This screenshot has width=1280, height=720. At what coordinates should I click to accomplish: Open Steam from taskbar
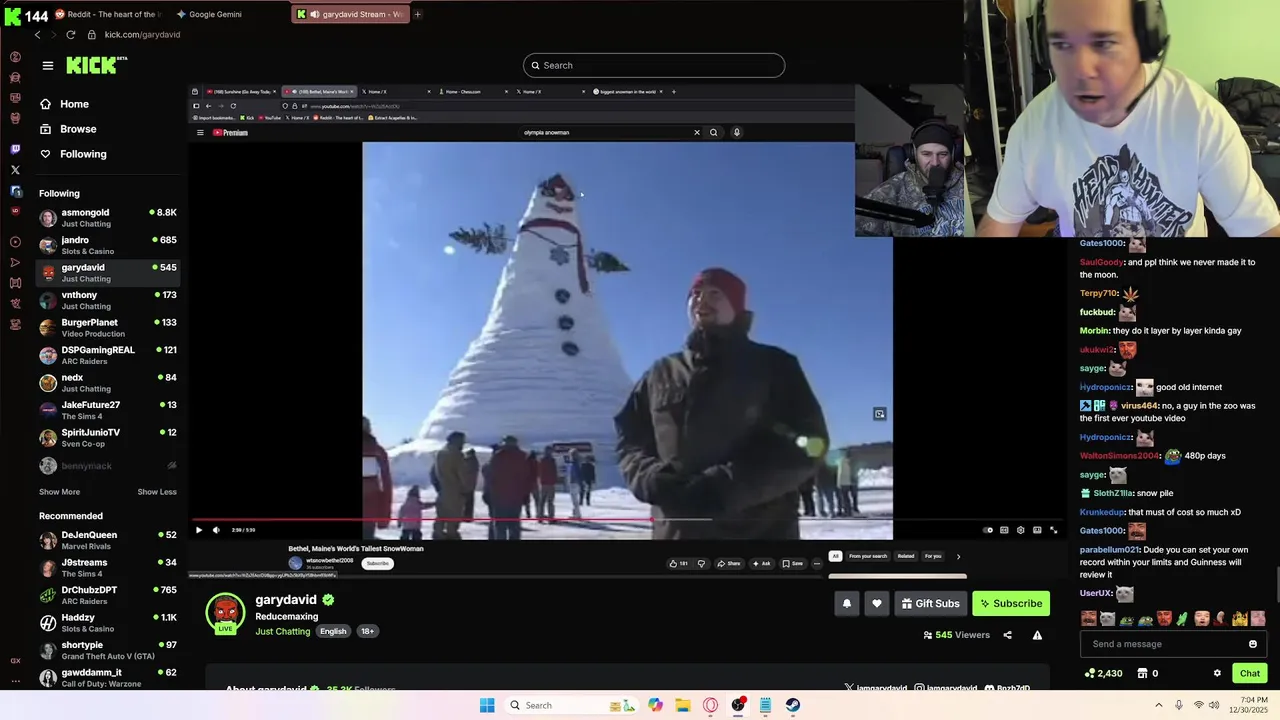[793, 705]
